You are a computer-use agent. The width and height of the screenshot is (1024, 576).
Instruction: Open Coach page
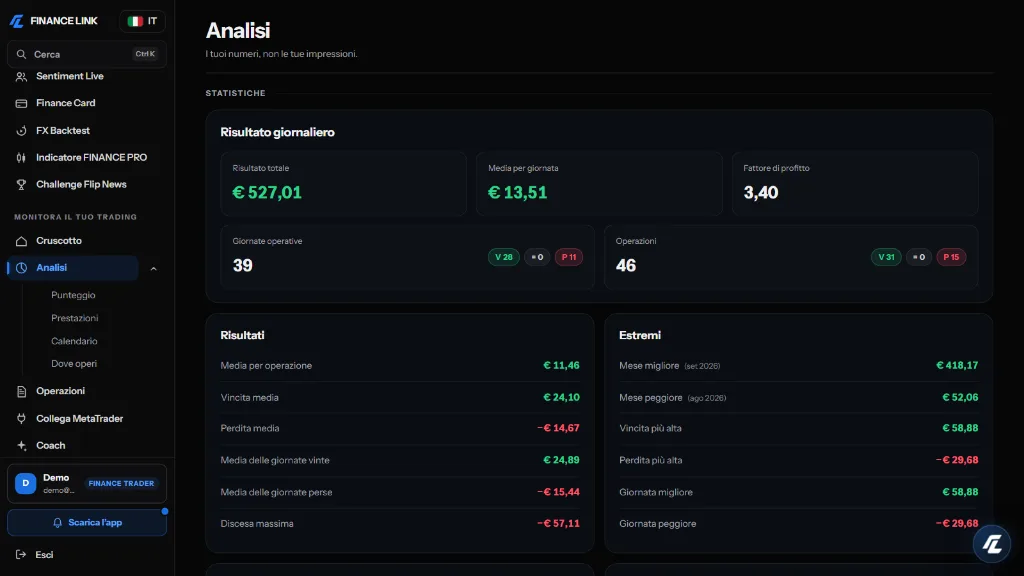click(x=50, y=445)
